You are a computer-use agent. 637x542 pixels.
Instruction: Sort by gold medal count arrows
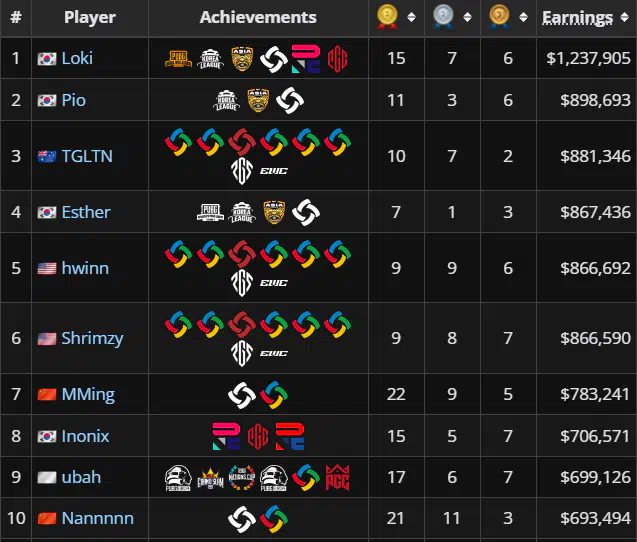point(411,17)
